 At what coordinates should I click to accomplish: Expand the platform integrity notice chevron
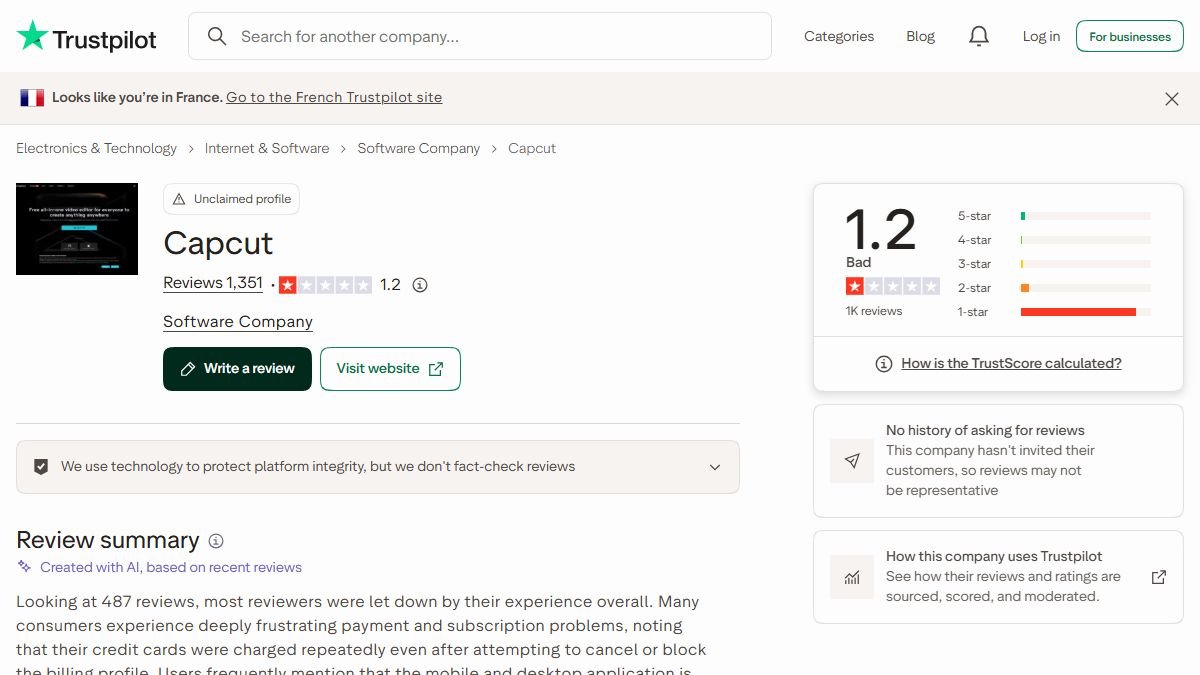[x=715, y=467]
